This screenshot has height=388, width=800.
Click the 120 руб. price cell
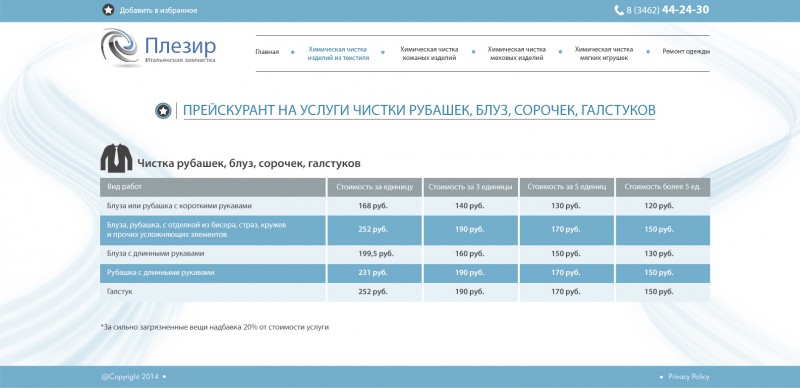[663, 206]
